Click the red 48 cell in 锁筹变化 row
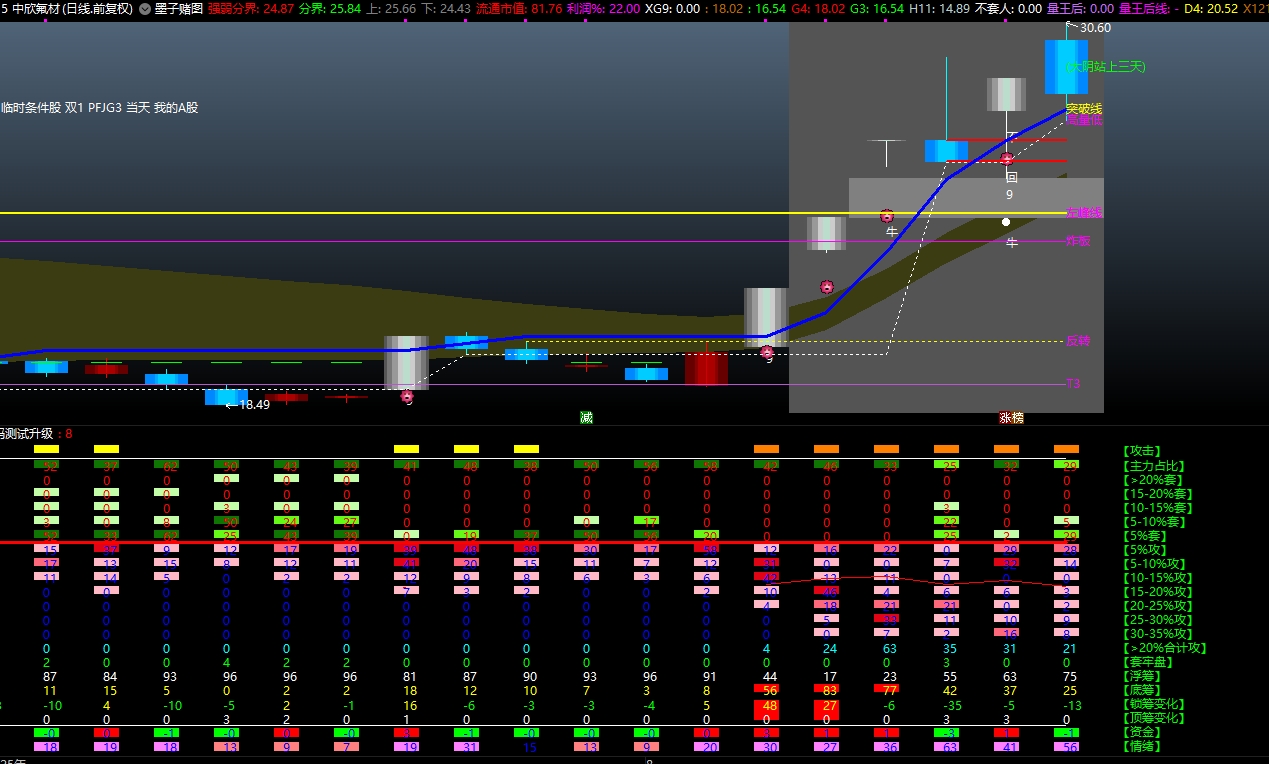This screenshot has width=1269, height=764. tap(766, 705)
